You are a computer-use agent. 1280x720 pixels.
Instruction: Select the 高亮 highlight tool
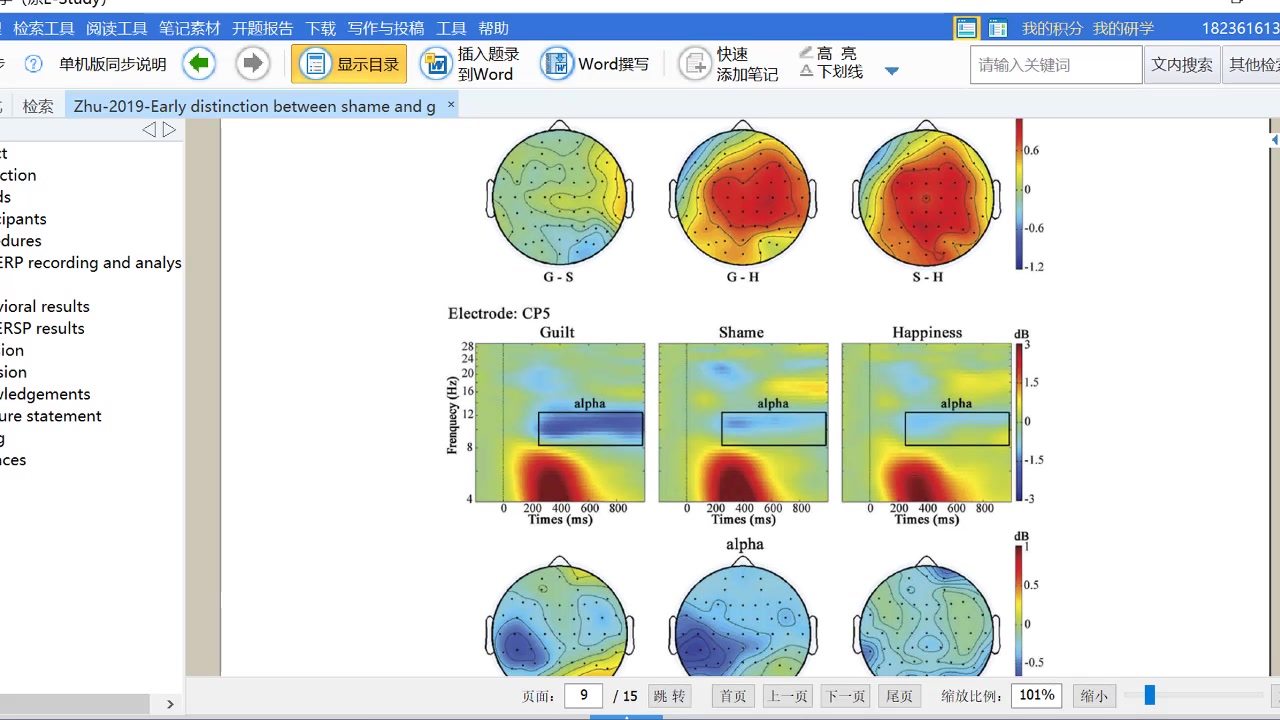pyautogui.click(x=828, y=53)
